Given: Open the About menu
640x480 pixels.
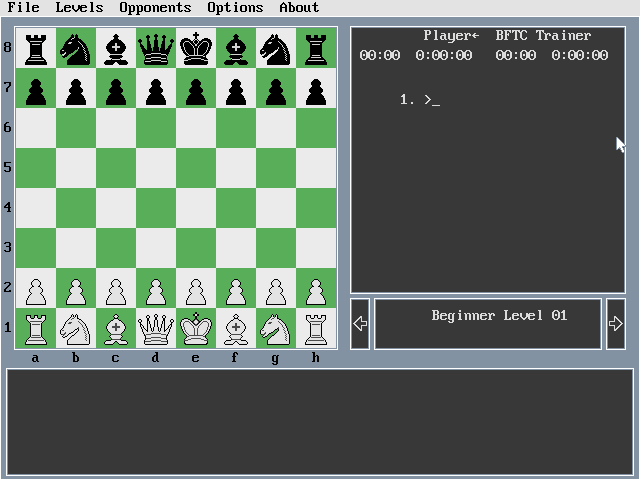Looking at the screenshot, I should [x=299, y=8].
